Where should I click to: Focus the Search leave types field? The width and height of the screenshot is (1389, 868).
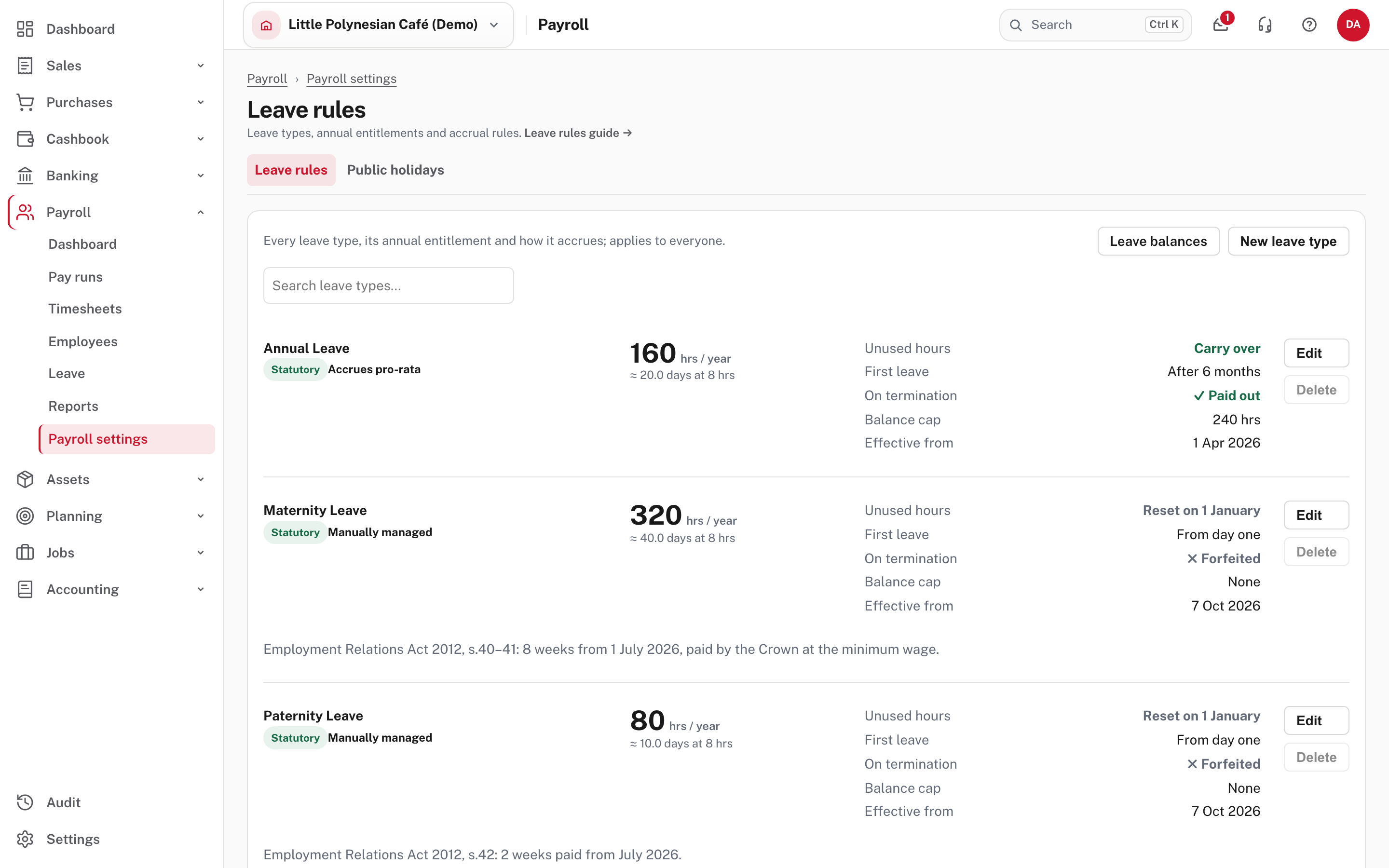click(x=389, y=285)
